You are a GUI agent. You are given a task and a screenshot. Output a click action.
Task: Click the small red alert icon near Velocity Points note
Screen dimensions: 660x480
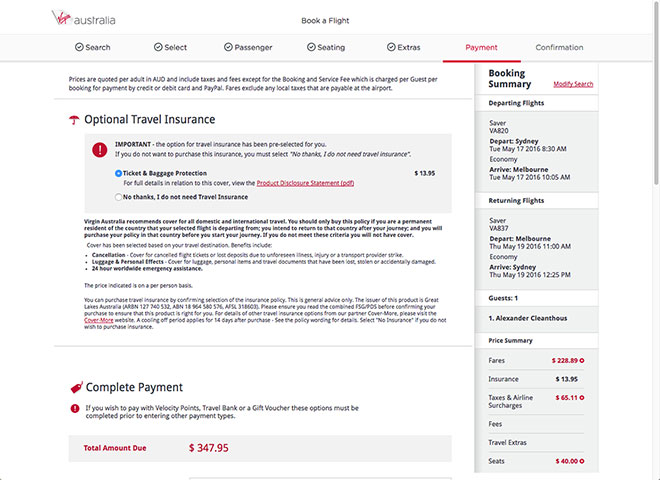point(75,408)
